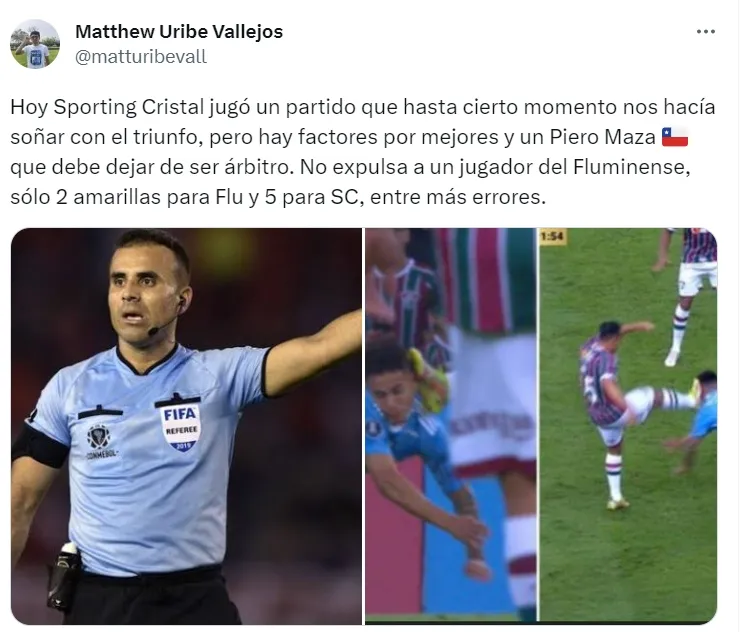745x632 pixels.
Task: Click the words 'Piero Maza' in the tweet
Action: point(602,137)
